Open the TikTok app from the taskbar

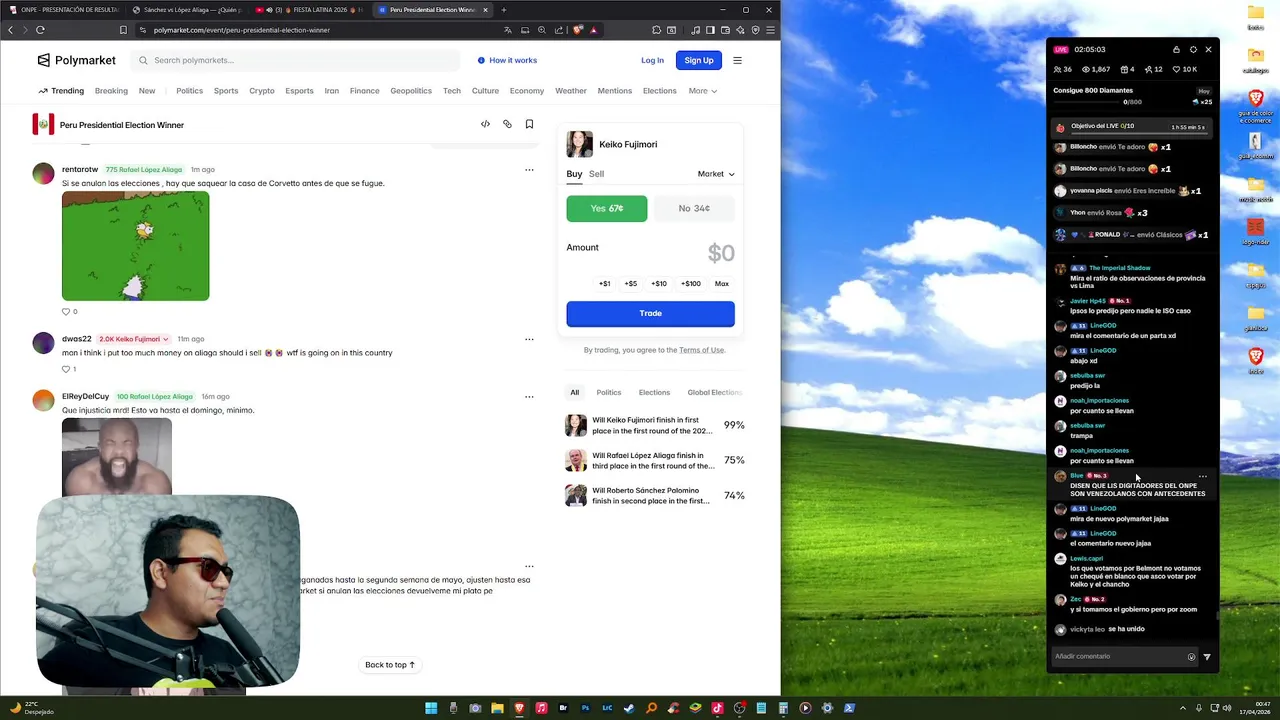point(717,708)
